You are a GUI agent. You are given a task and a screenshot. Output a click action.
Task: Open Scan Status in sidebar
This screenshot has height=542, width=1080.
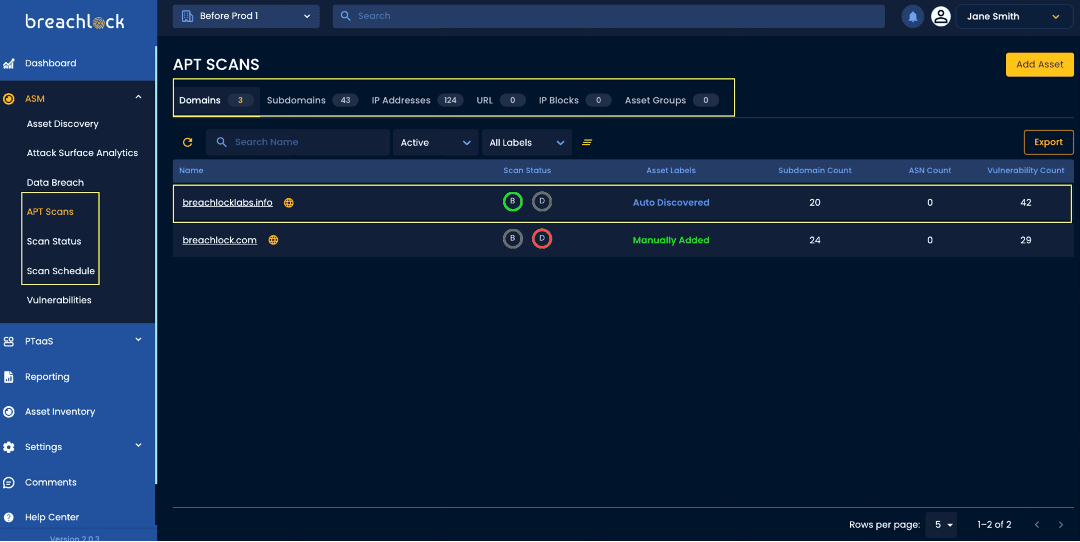(54, 242)
